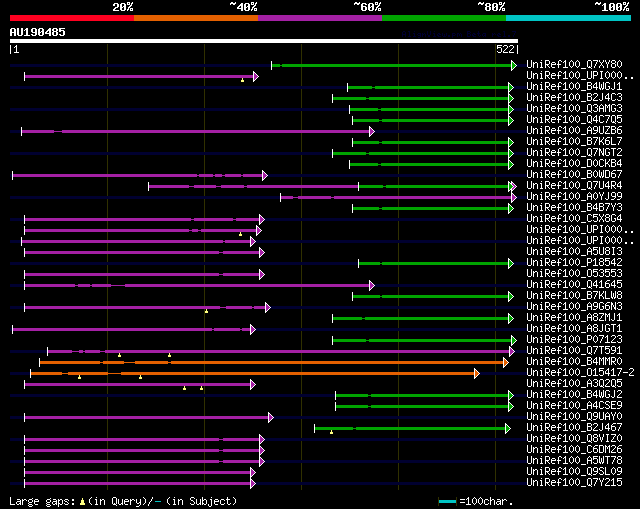This screenshot has width=640, height=509.
Task: Click the AU190485 query name label
Action: tap(38, 32)
